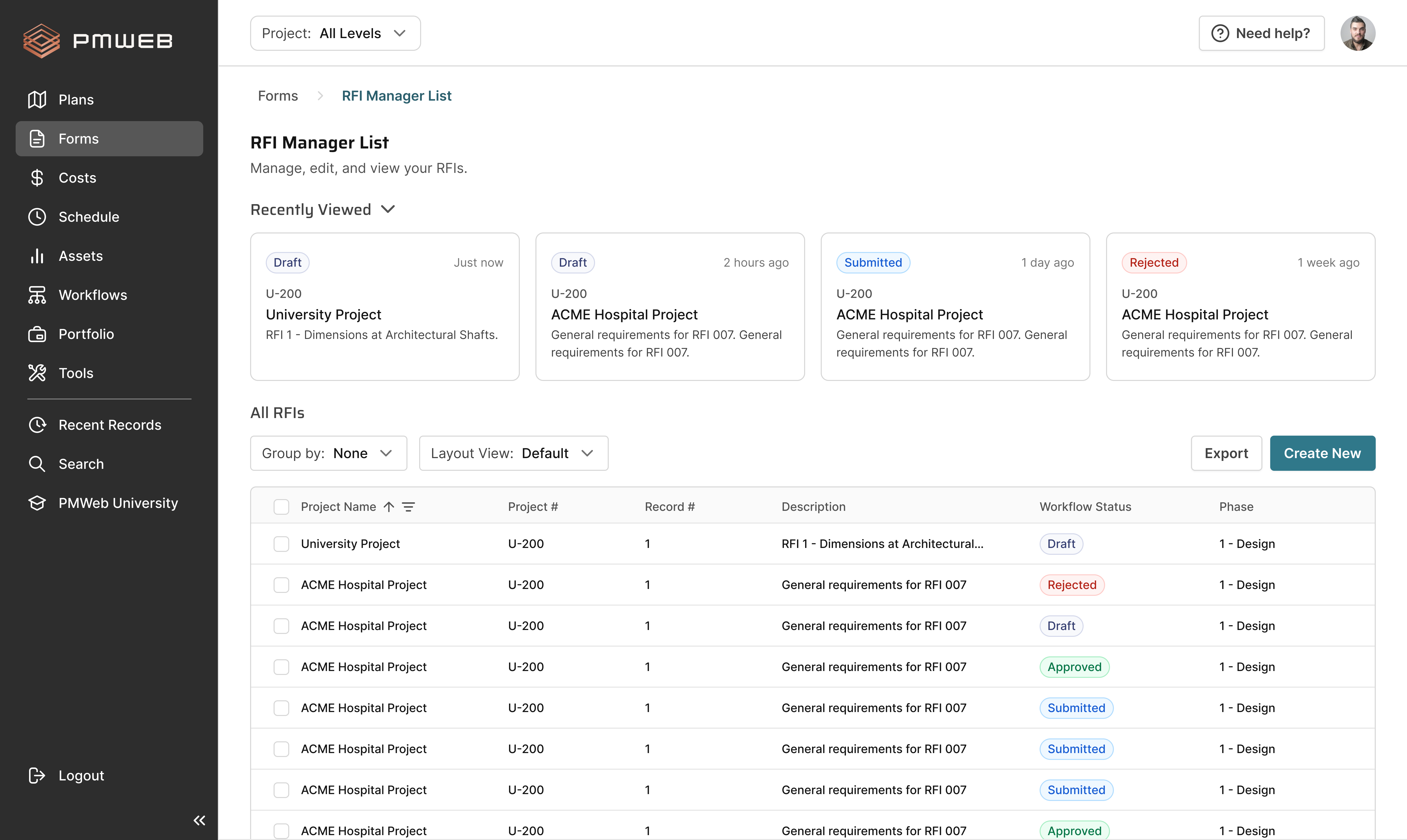
Task: Open Costs in the sidebar
Action: pyautogui.click(x=109, y=178)
